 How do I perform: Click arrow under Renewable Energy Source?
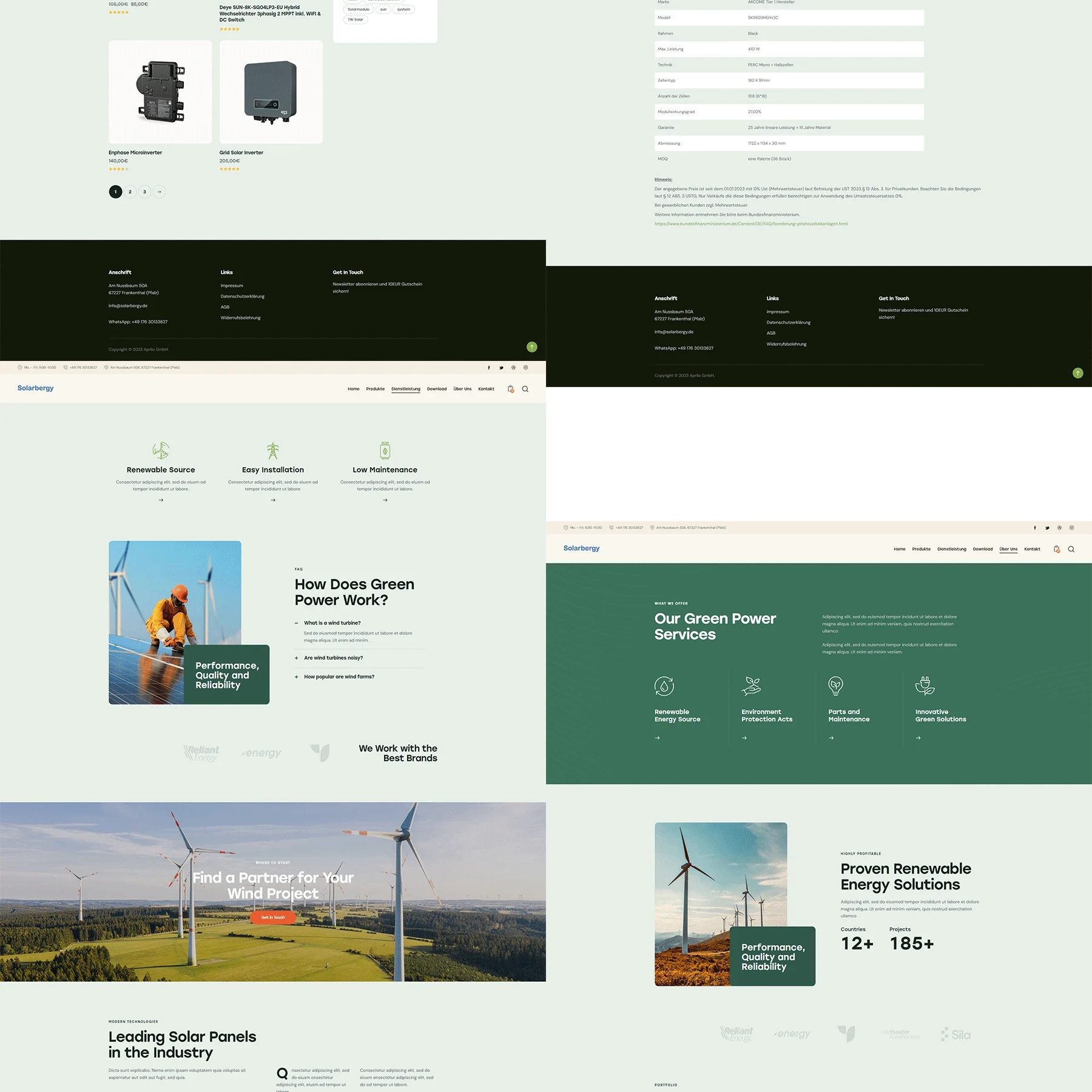click(658, 738)
